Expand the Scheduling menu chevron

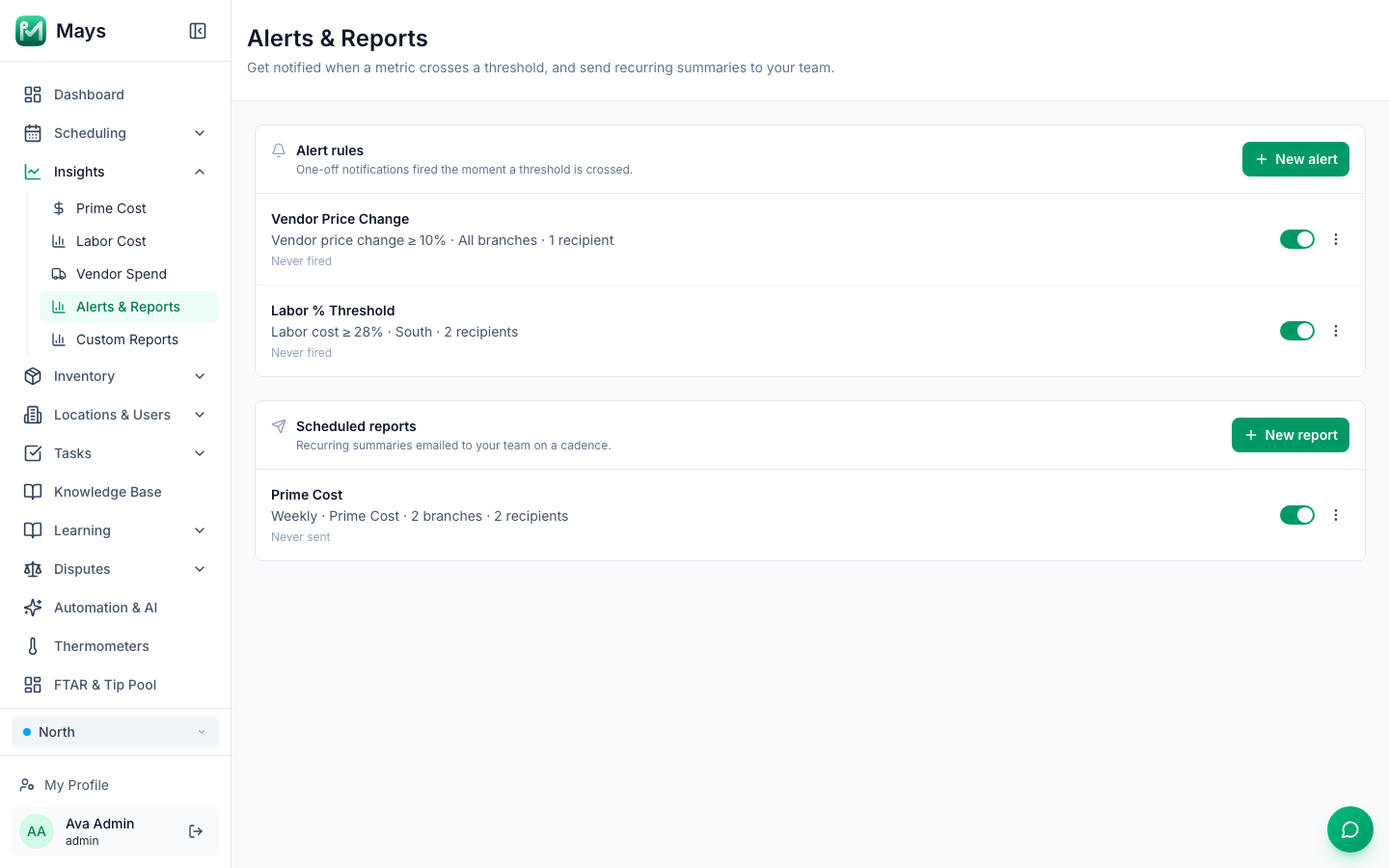200,133
